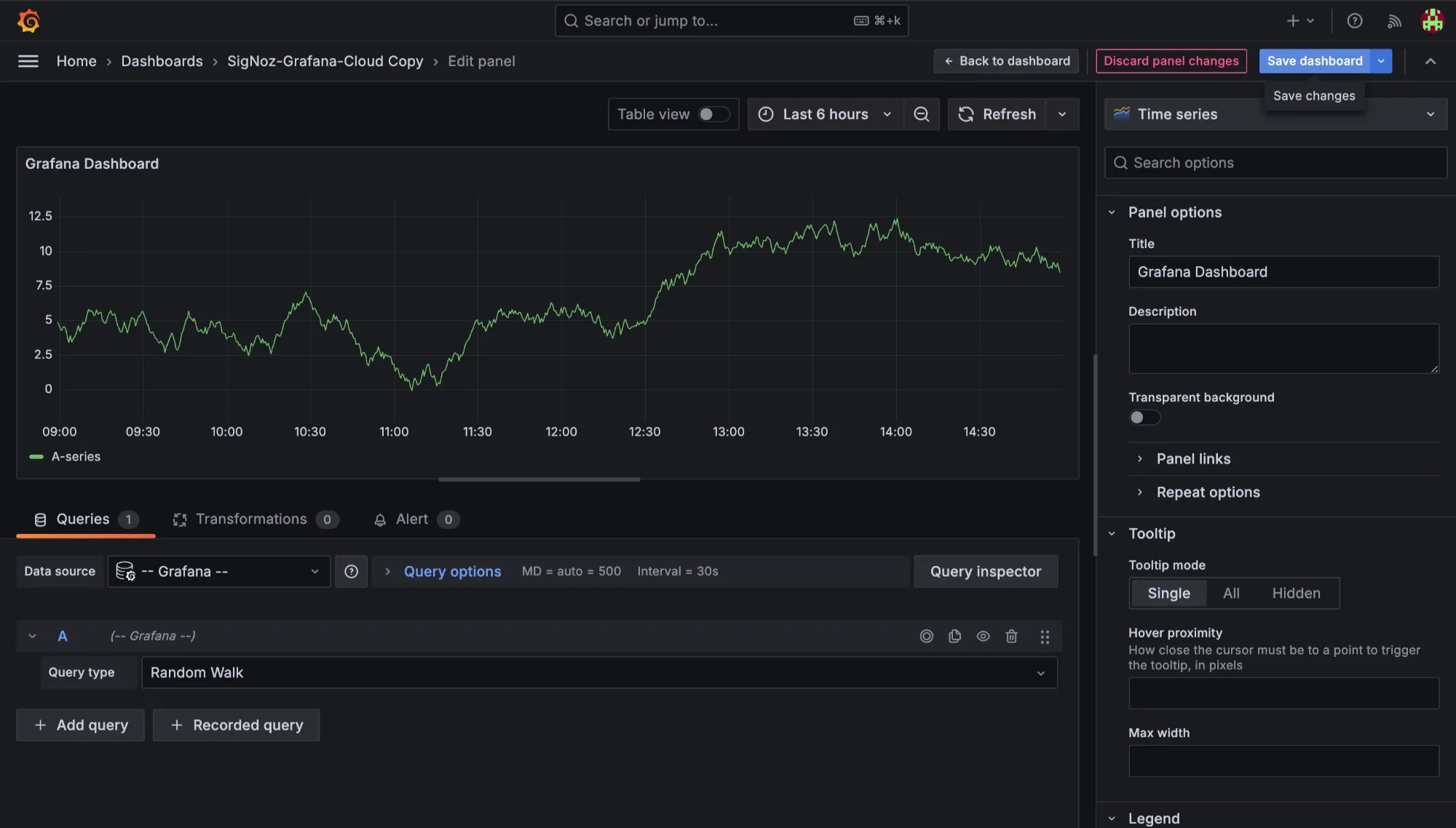The width and height of the screenshot is (1456, 828).
Task: Open SigNoz-Grafana-Cloud Copy breadcrumb
Action: (x=325, y=61)
